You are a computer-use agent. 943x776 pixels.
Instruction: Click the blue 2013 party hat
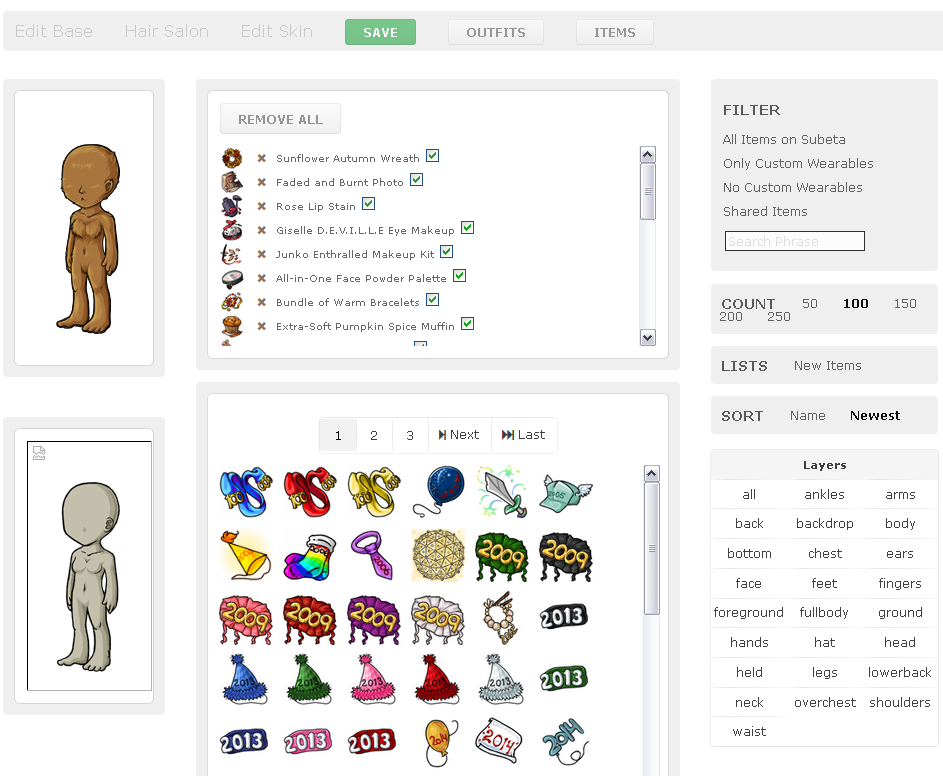(x=243, y=679)
